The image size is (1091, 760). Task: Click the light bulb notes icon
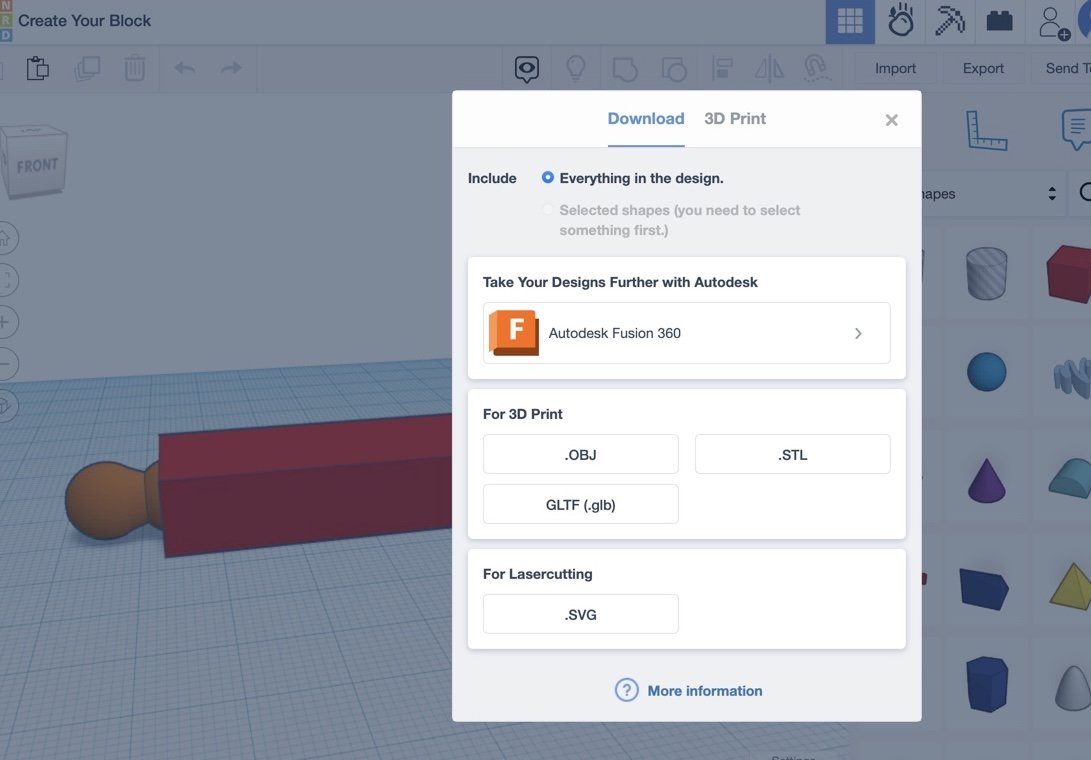pyautogui.click(x=575, y=68)
